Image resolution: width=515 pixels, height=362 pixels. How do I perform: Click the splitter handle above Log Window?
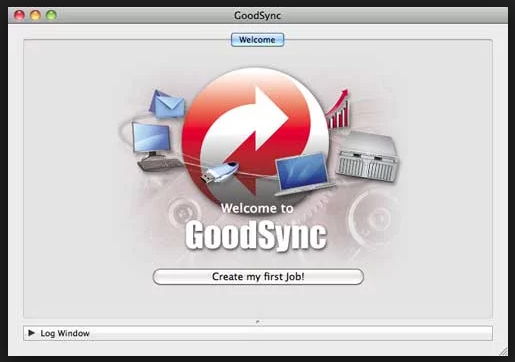(x=257, y=322)
